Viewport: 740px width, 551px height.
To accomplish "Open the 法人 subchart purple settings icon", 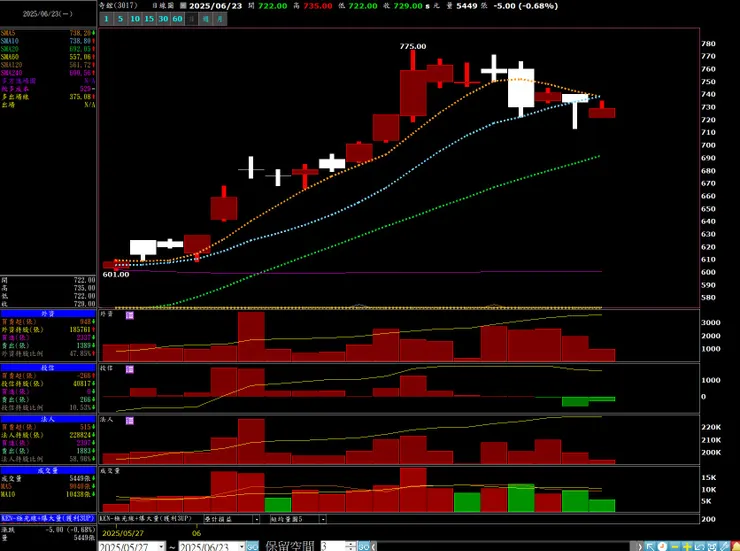I will click(x=130, y=420).
